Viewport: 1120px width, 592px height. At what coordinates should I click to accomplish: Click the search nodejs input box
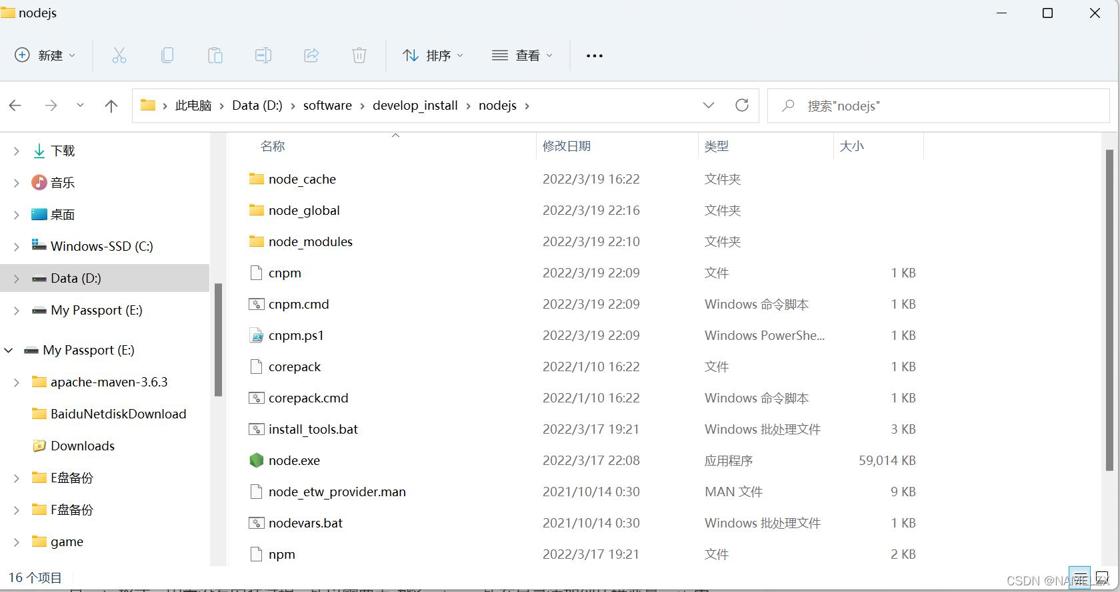tap(938, 106)
